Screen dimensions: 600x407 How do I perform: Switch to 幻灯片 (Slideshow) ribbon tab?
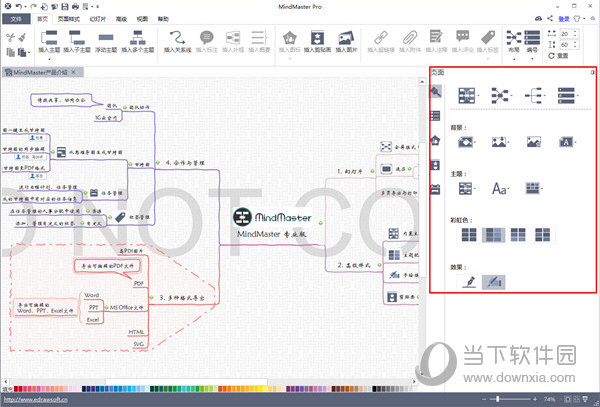click(98, 19)
